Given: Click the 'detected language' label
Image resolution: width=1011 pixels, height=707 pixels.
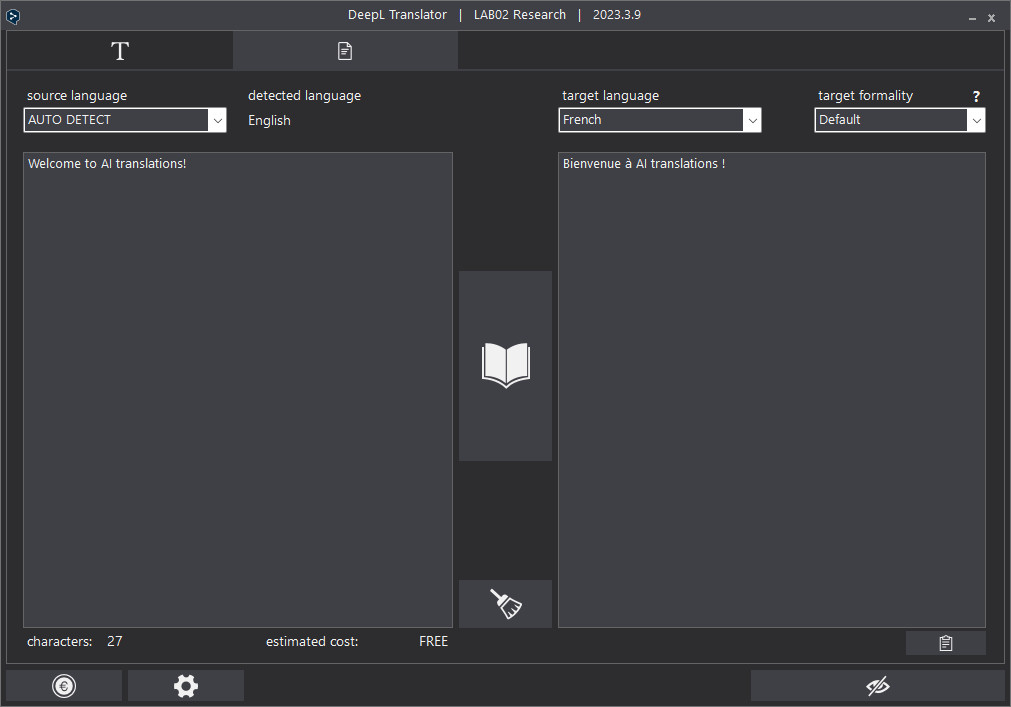Looking at the screenshot, I should (x=304, y=96).
